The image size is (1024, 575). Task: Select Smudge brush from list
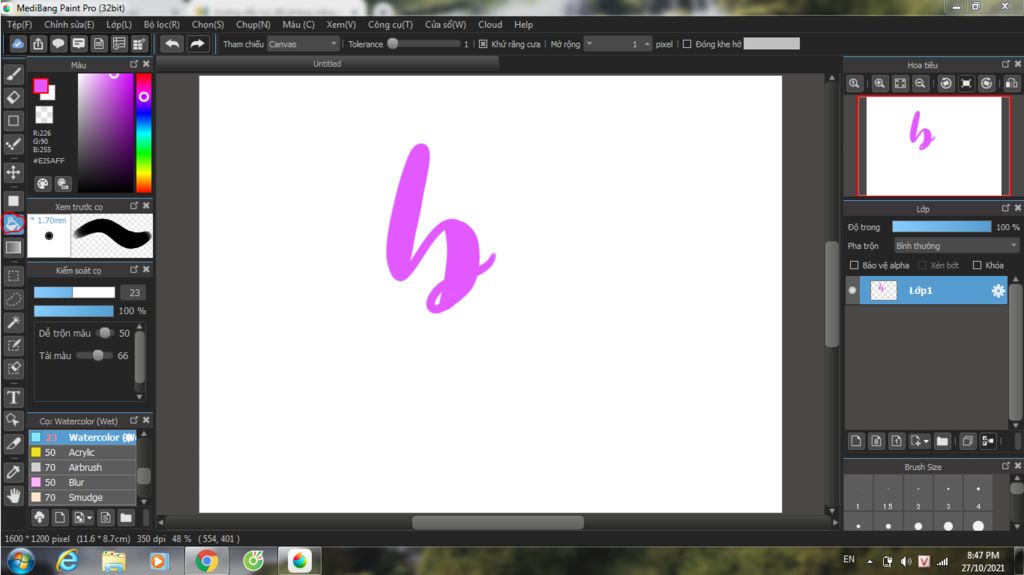tap(82, 497)
